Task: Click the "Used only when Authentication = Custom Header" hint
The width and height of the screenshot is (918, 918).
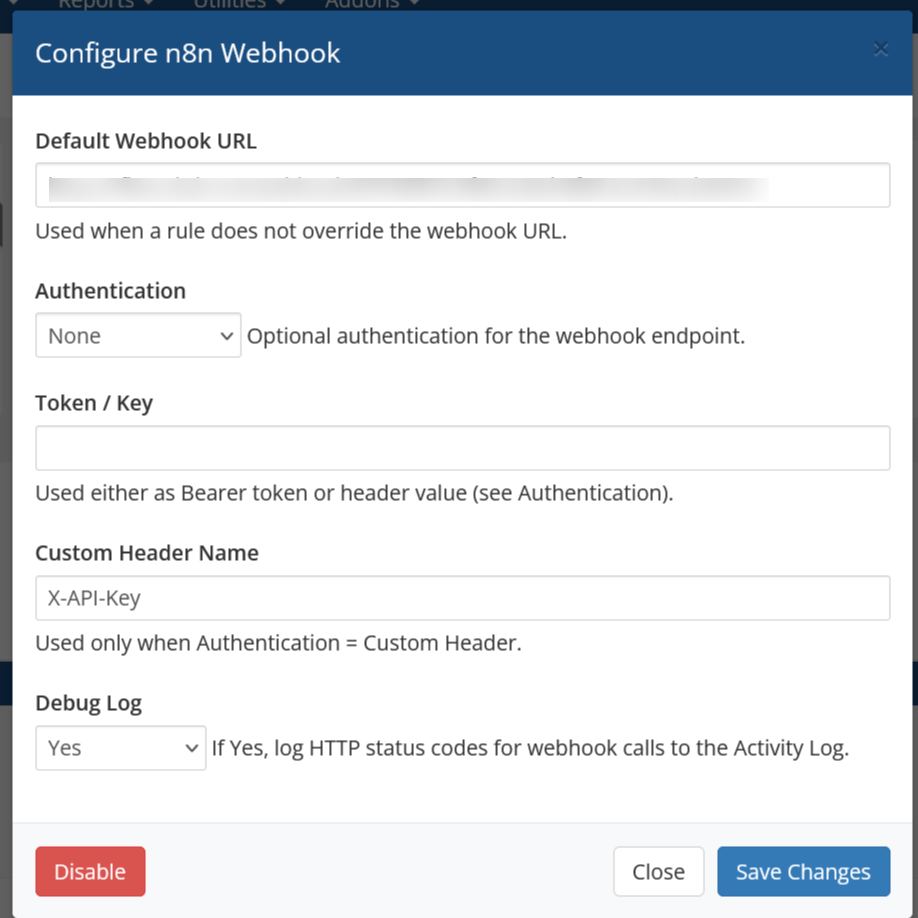Action: (278, 643)
